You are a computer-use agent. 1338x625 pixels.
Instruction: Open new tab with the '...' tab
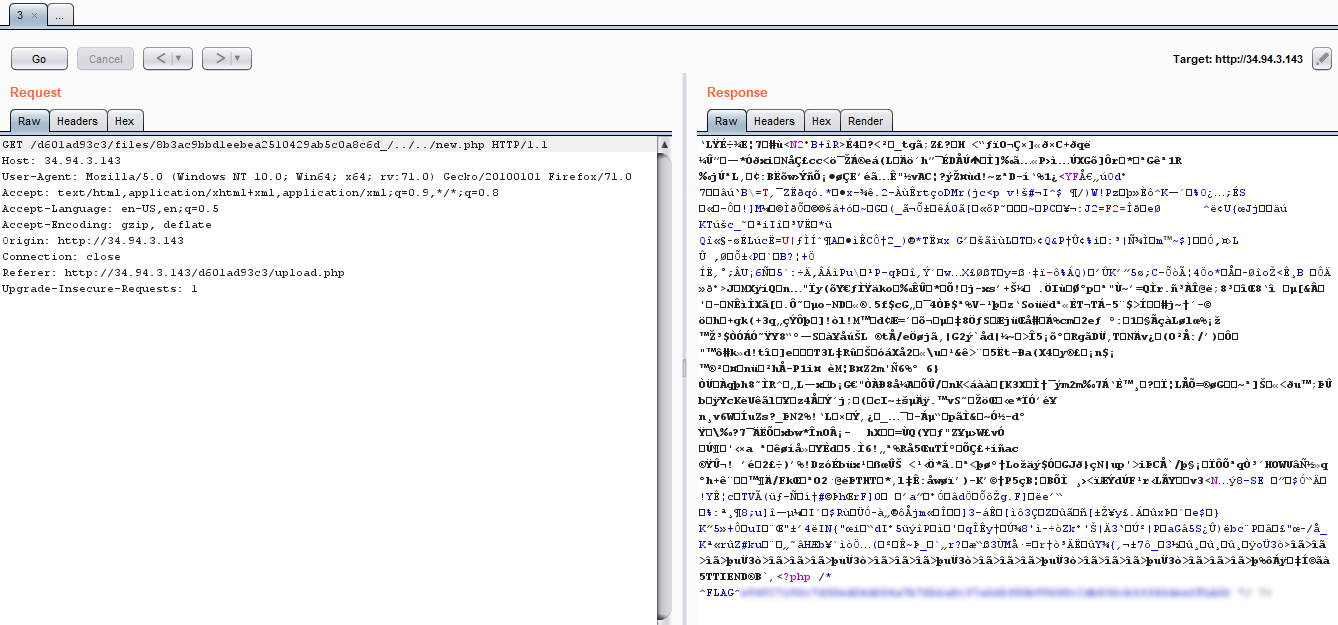click(59, 16)
